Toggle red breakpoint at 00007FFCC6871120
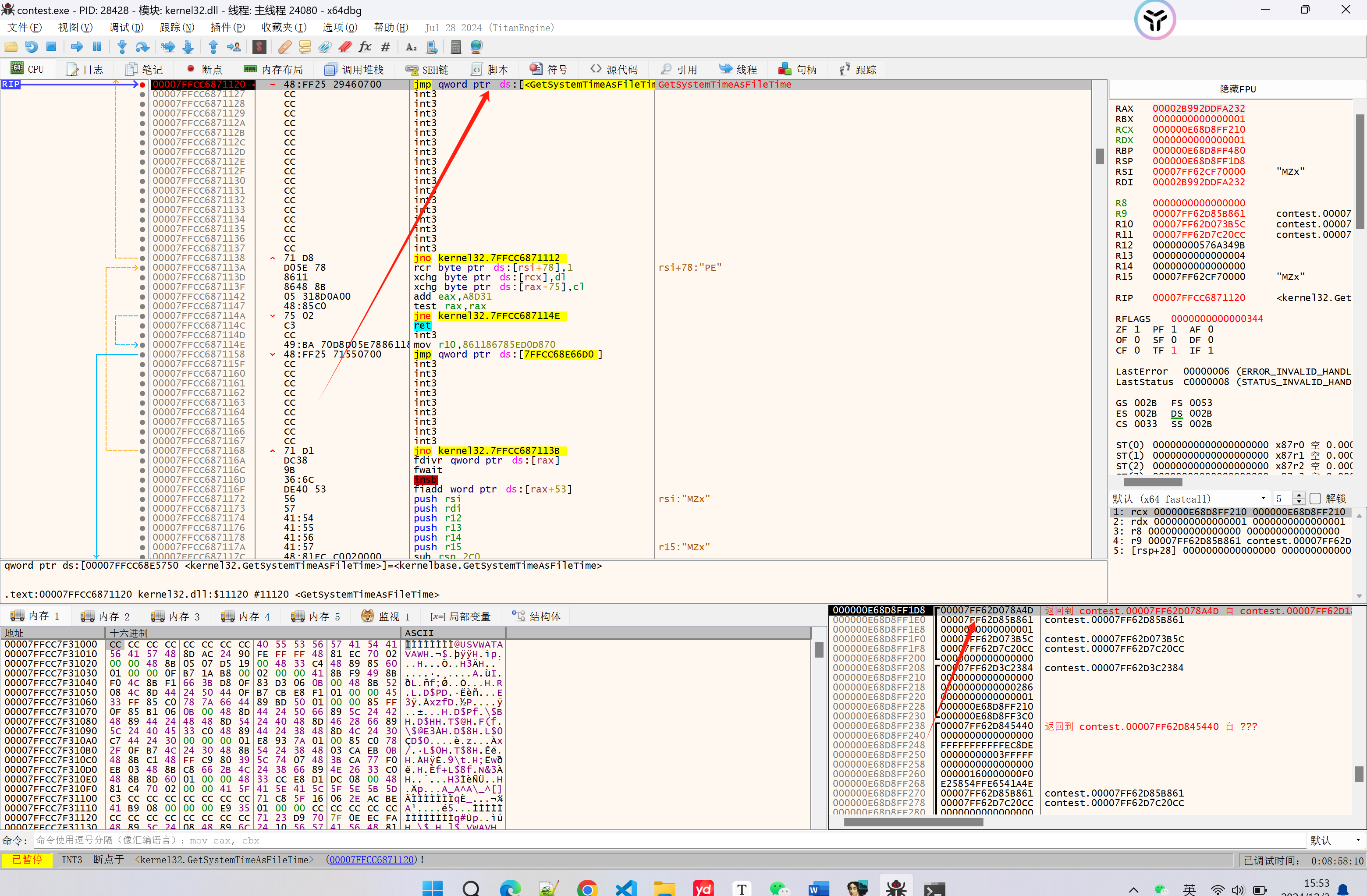The width and height of the screenshot is (1367, 896). 142,85
